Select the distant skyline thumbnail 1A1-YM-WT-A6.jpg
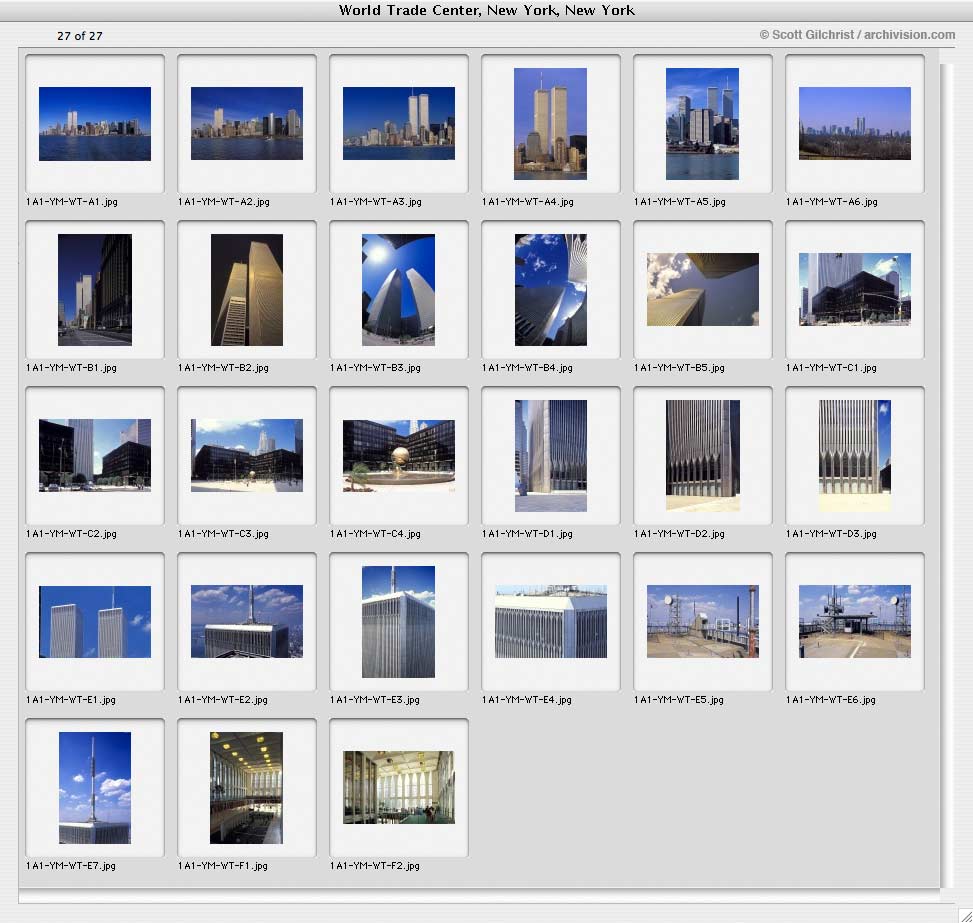Viewport: 973px width, 923px height. (855, 124)
